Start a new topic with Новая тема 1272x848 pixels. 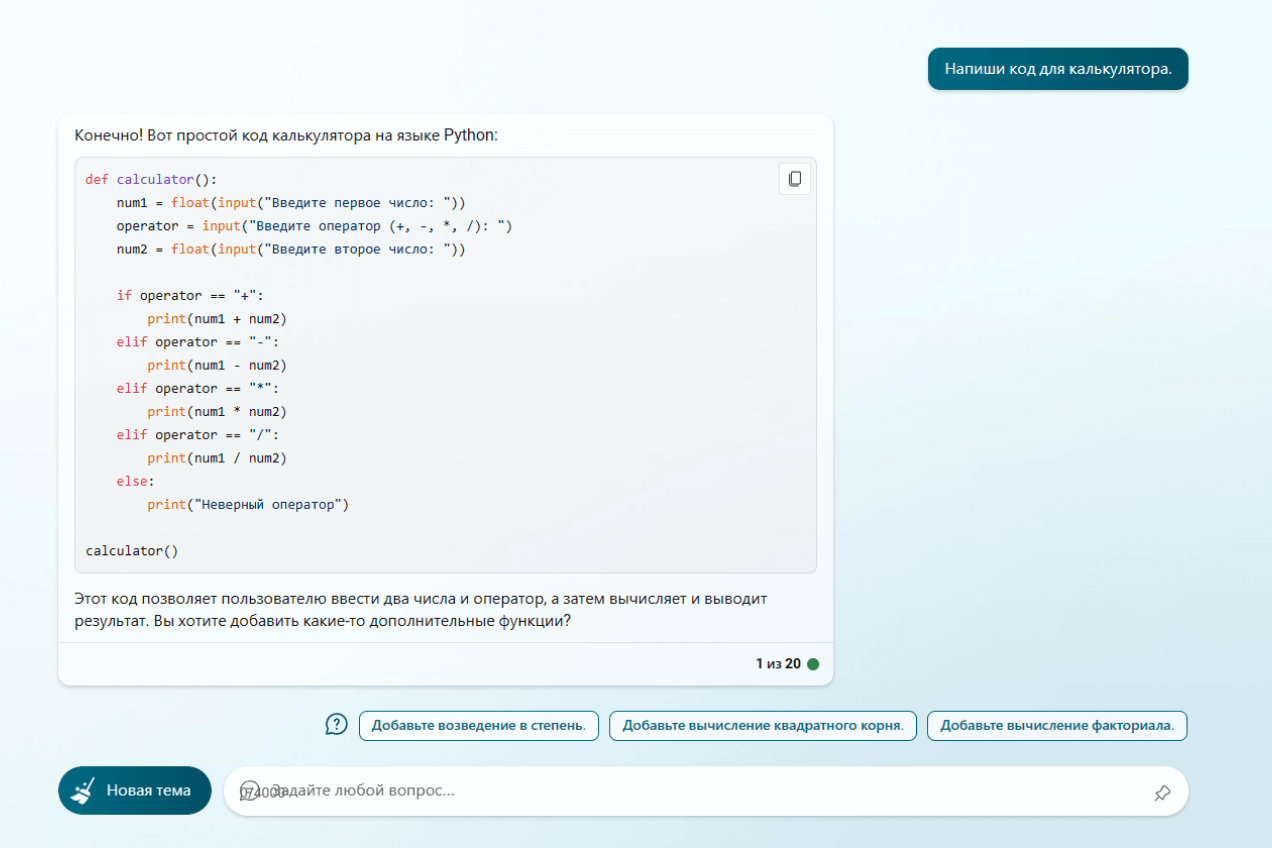135,790
